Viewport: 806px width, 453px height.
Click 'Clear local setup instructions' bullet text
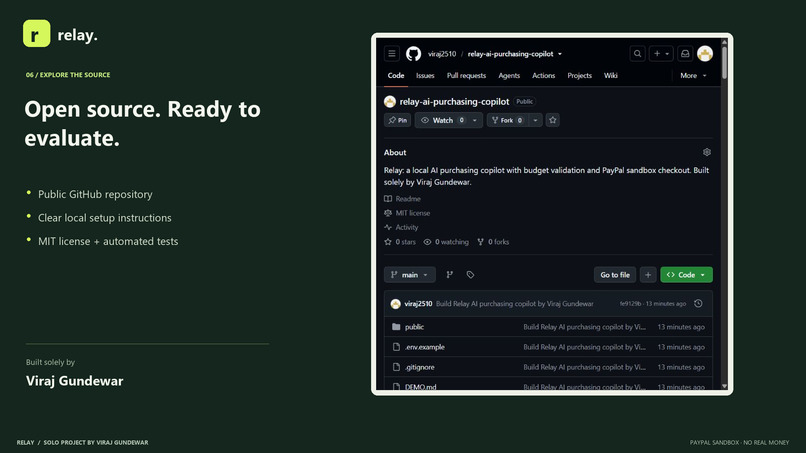coord(105,218)
